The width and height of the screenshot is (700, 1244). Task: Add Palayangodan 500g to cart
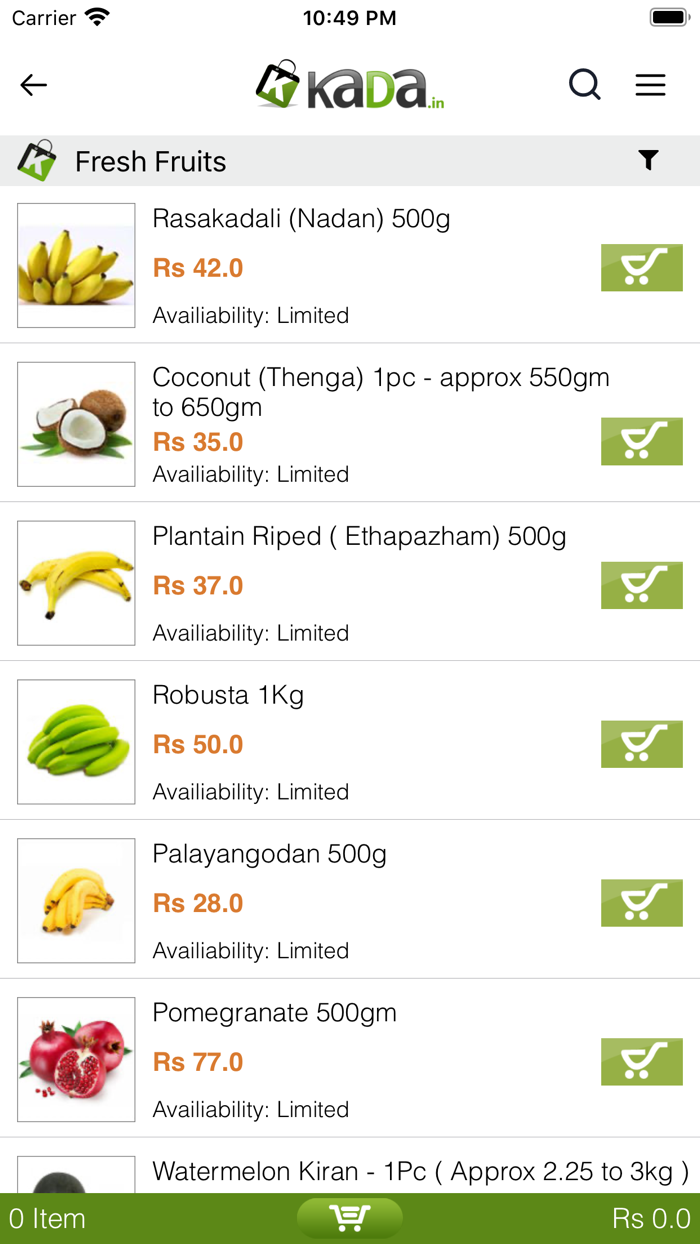coord(641,903)
